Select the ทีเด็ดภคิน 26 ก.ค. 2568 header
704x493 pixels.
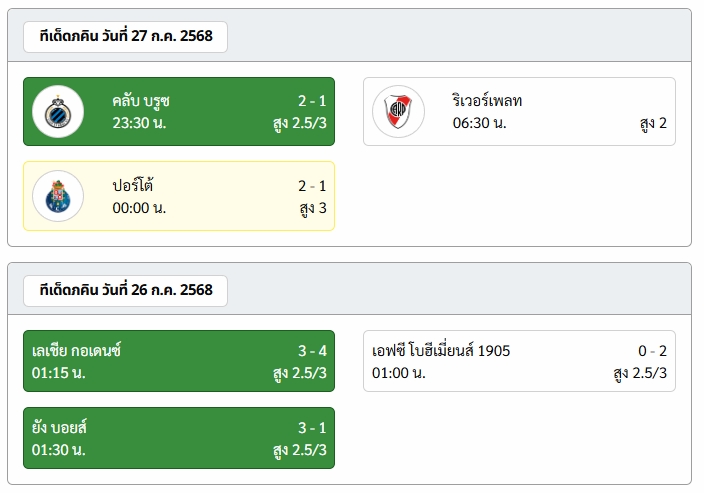(x=126, y=291)
